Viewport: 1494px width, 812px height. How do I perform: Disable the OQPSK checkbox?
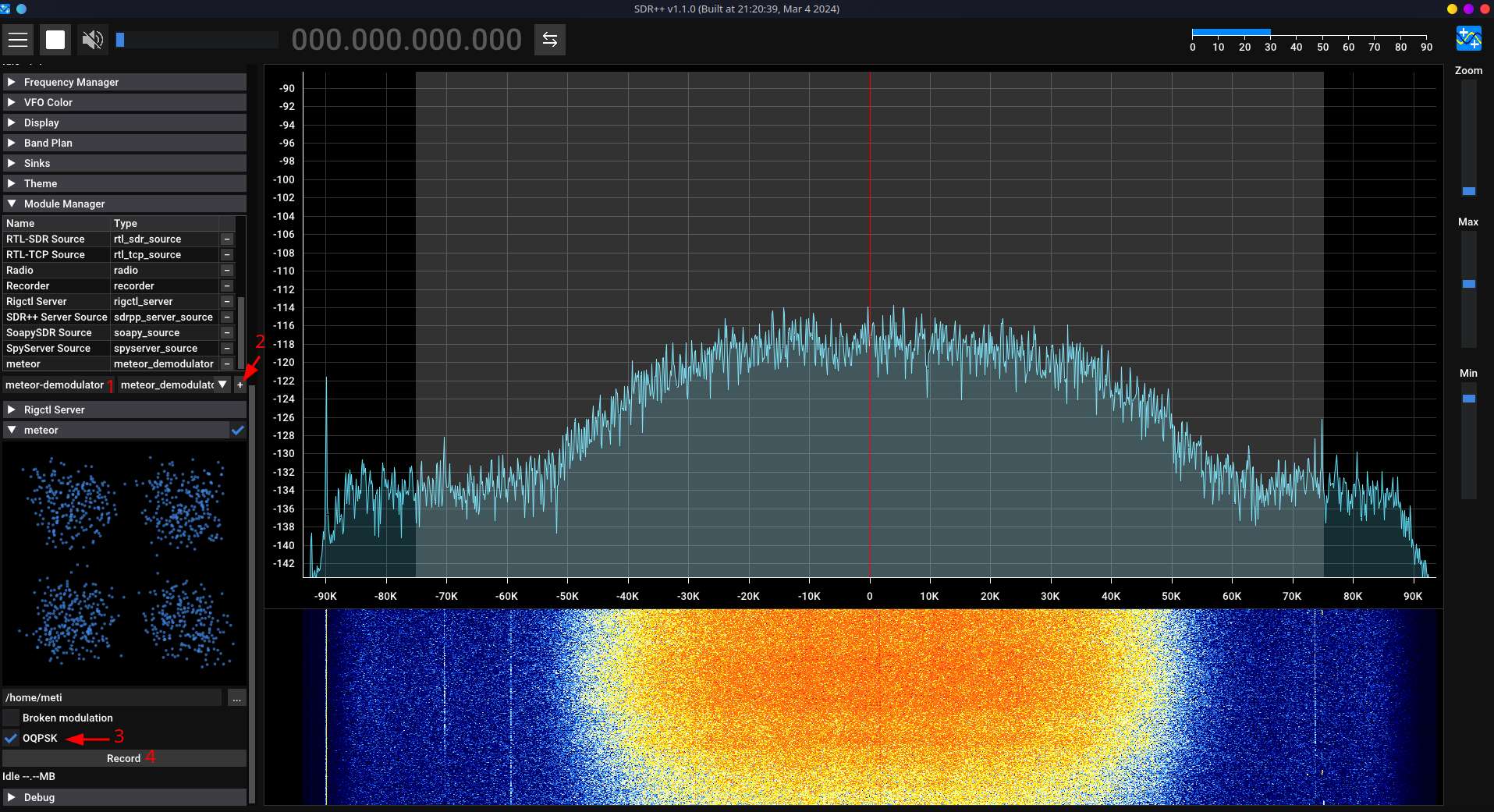[x=11, y=738]
